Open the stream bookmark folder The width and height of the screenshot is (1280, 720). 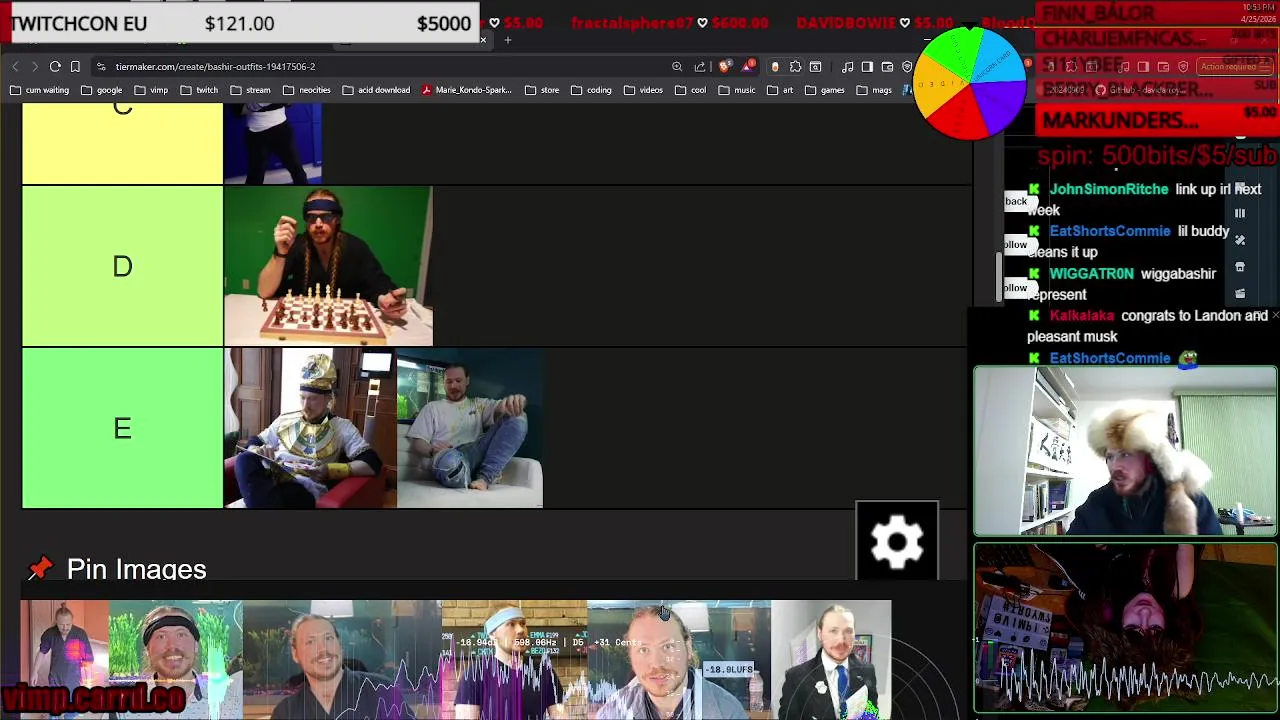250,90
